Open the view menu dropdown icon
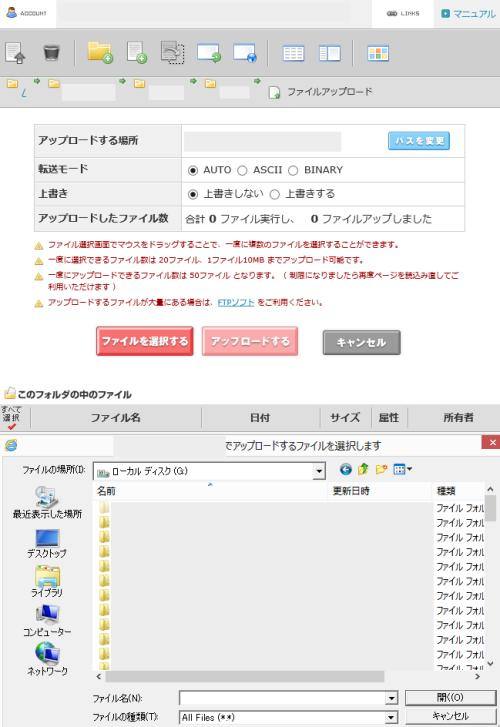The height and width of the screenshot is (727, 500). pos(403,470)
